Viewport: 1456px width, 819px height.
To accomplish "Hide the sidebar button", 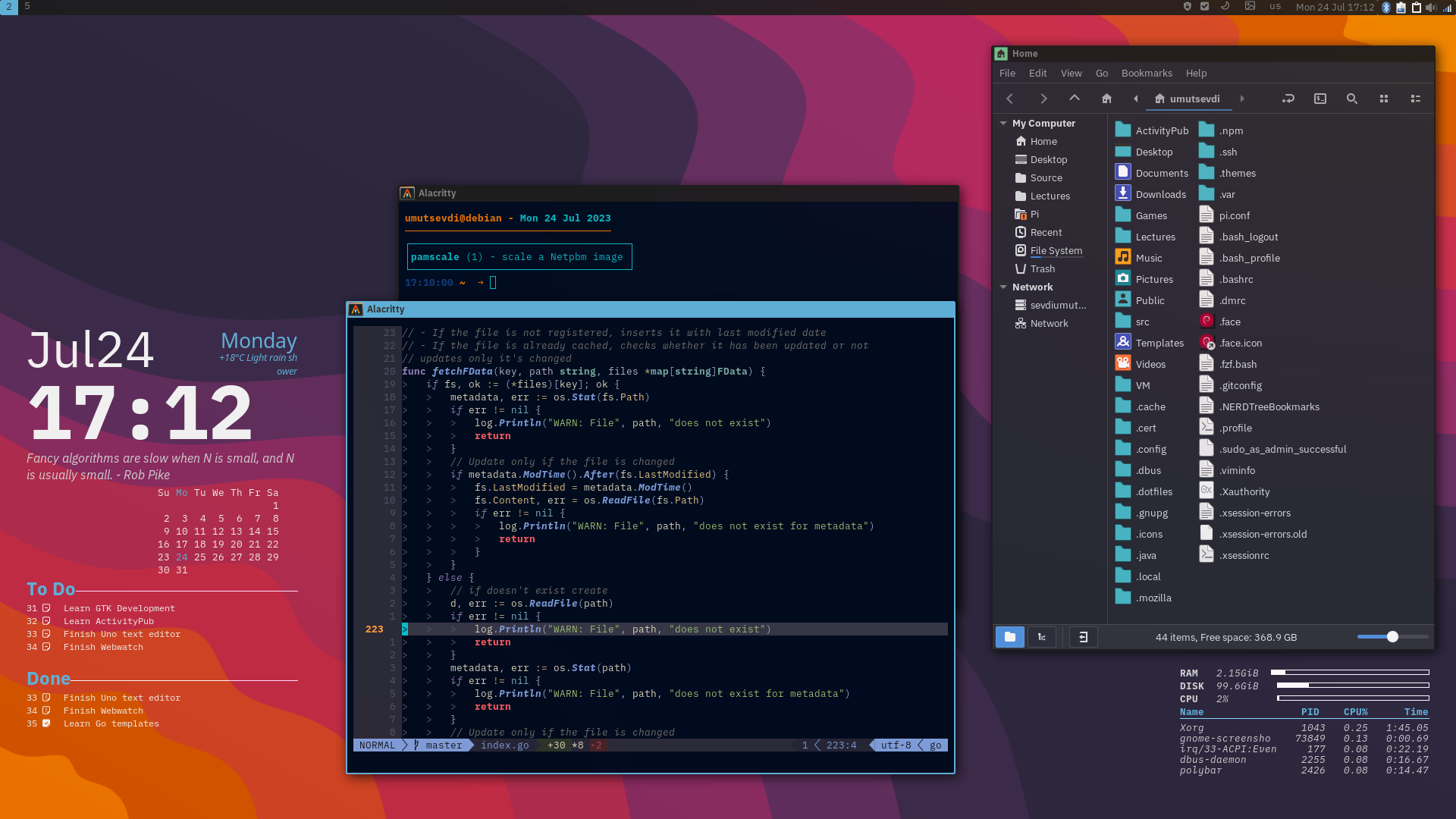I will tap(1083, 637).
